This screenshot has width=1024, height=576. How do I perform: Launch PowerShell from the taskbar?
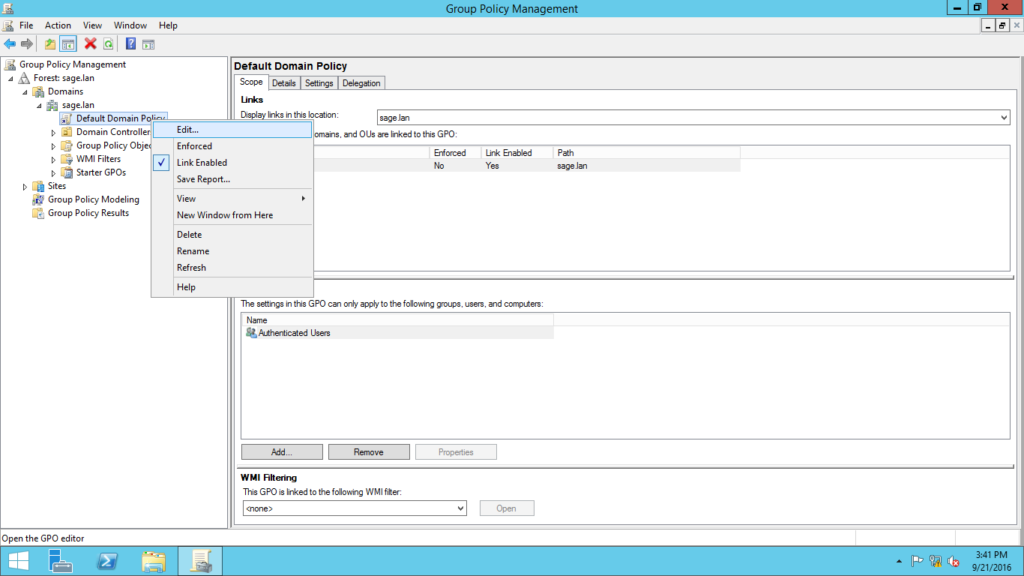107,561
